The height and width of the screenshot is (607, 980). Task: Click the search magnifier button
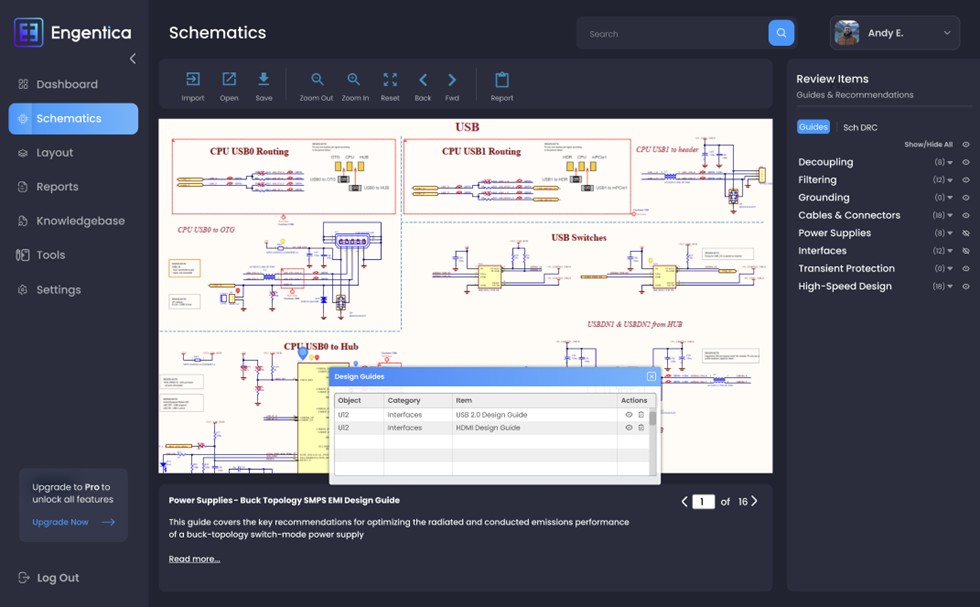(x=781, y=33)
